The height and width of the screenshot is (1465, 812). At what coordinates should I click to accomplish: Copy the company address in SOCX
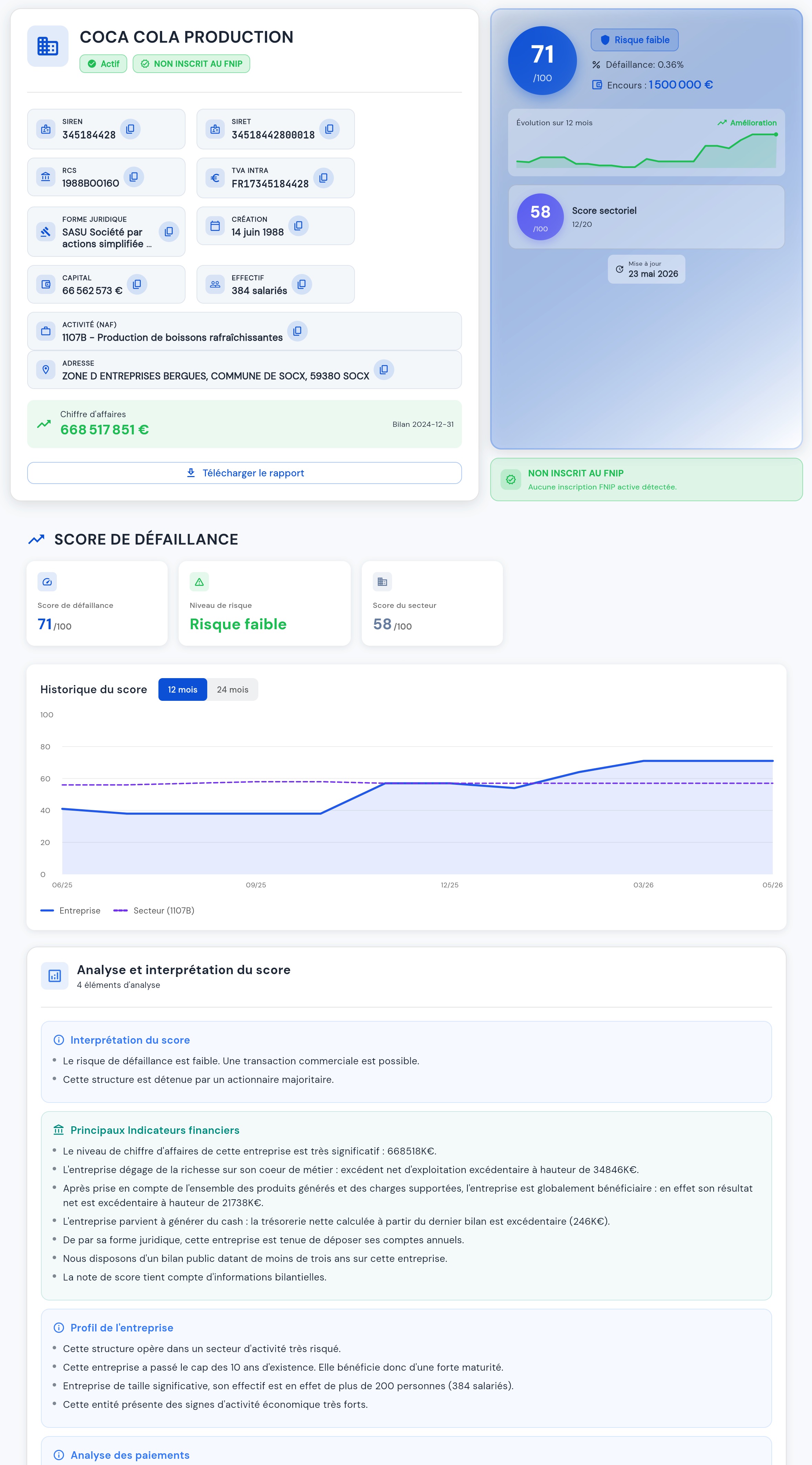[384, 370]
